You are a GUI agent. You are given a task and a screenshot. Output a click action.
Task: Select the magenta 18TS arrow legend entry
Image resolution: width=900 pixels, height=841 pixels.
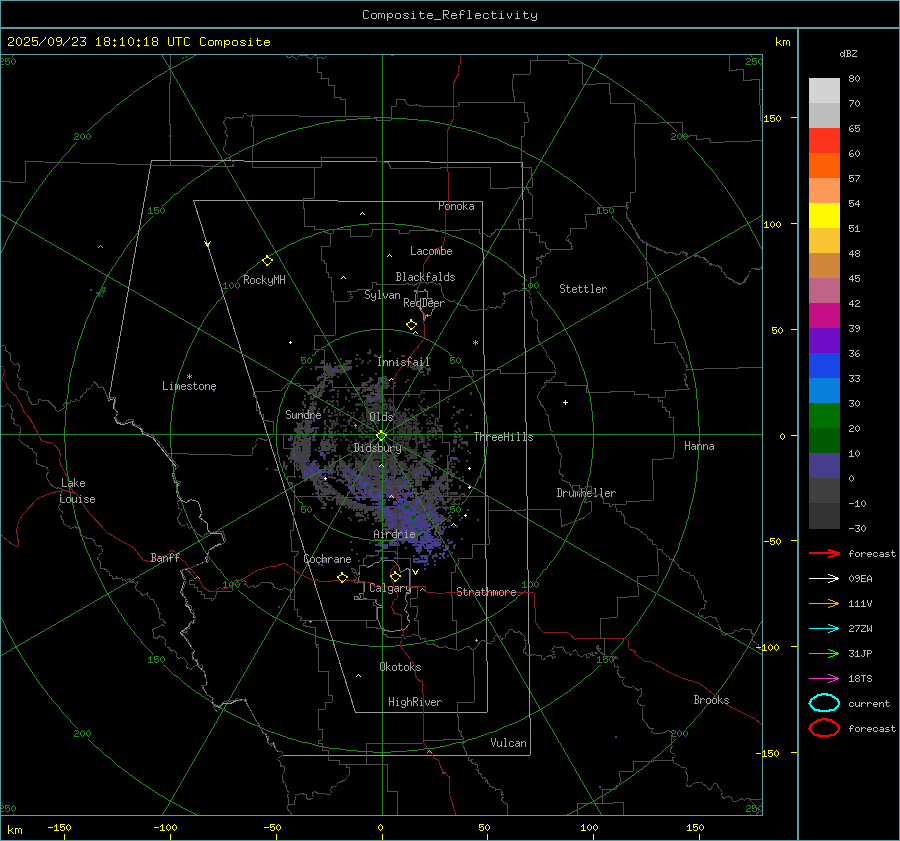823,678
